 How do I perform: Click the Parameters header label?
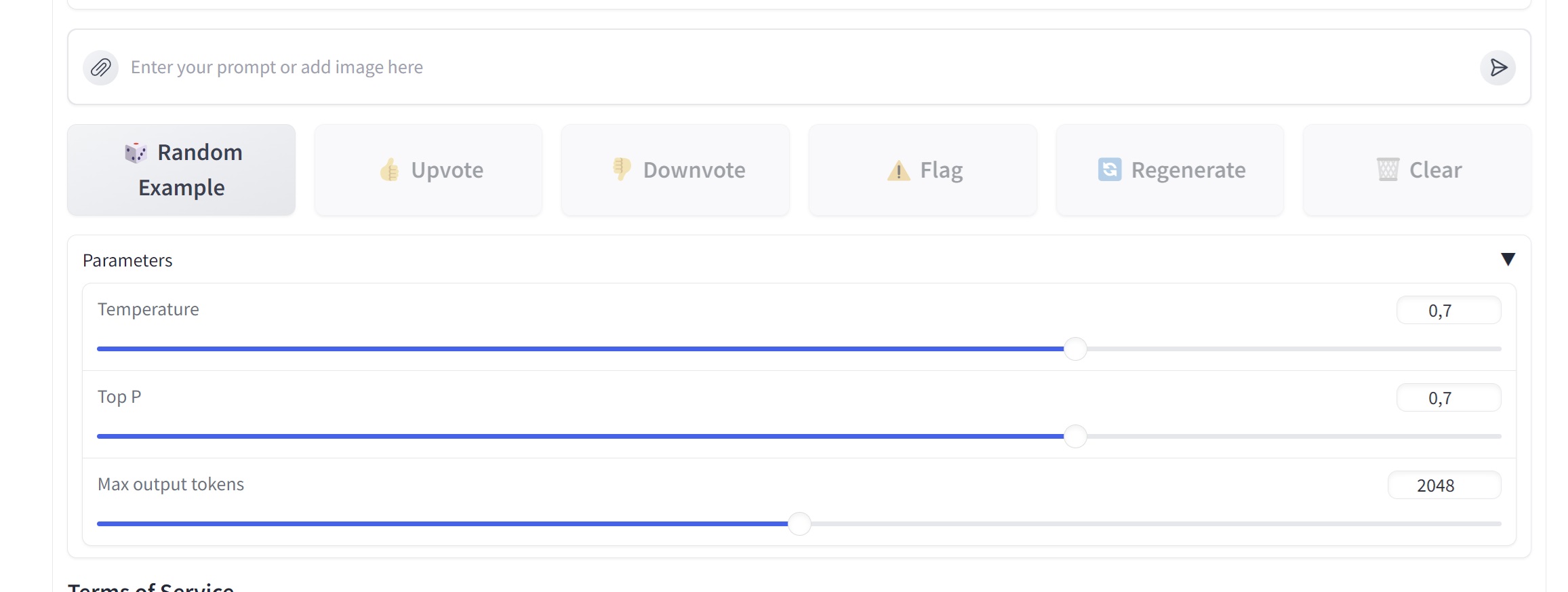pyautogui.click(x=127, y=260)
